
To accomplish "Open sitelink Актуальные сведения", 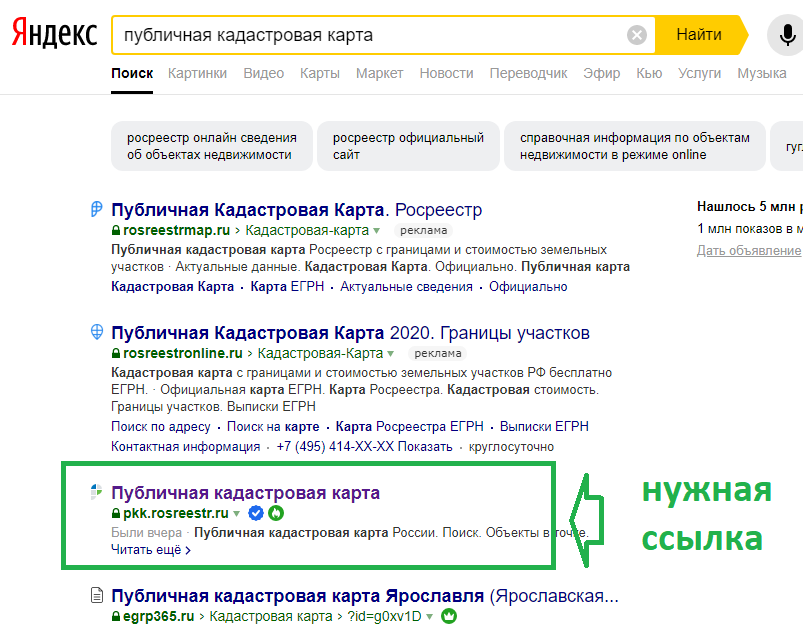I will pos(407,286).
